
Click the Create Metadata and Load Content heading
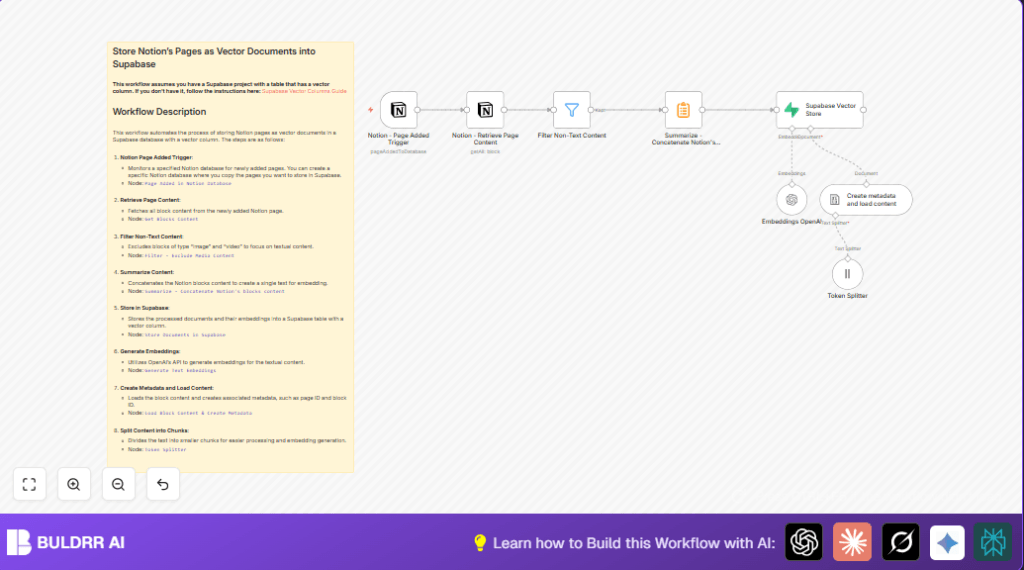click(167, 388)
